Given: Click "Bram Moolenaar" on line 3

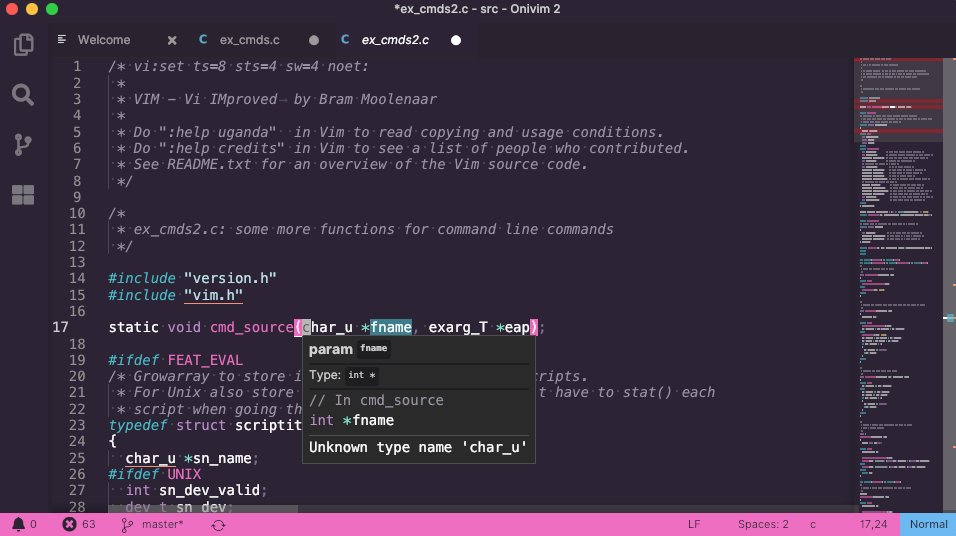Looking at the screenshot, I should pyautogui.click(x=377, y=99).
